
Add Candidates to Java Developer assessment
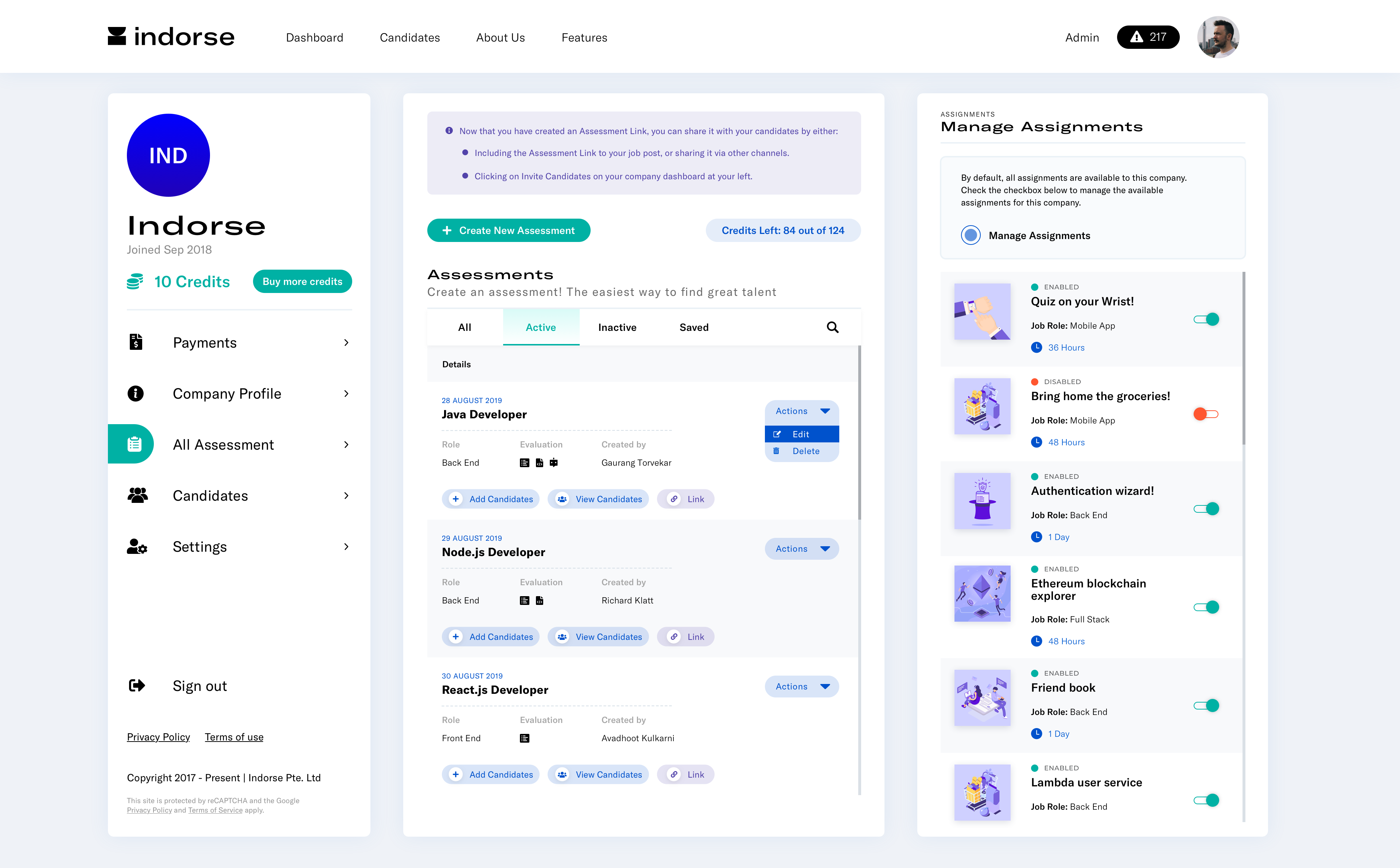click(x=490, y=499)
